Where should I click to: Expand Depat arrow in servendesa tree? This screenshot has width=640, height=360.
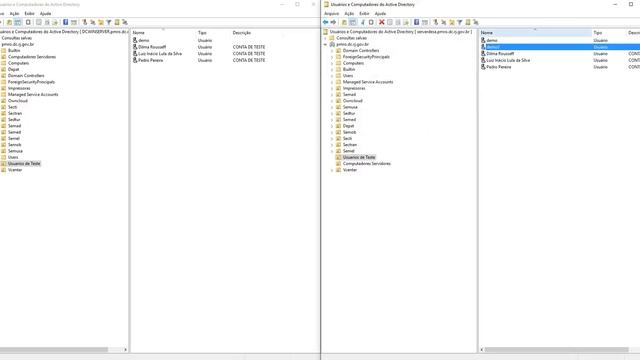pyautogui.click(x=332, y=126)
